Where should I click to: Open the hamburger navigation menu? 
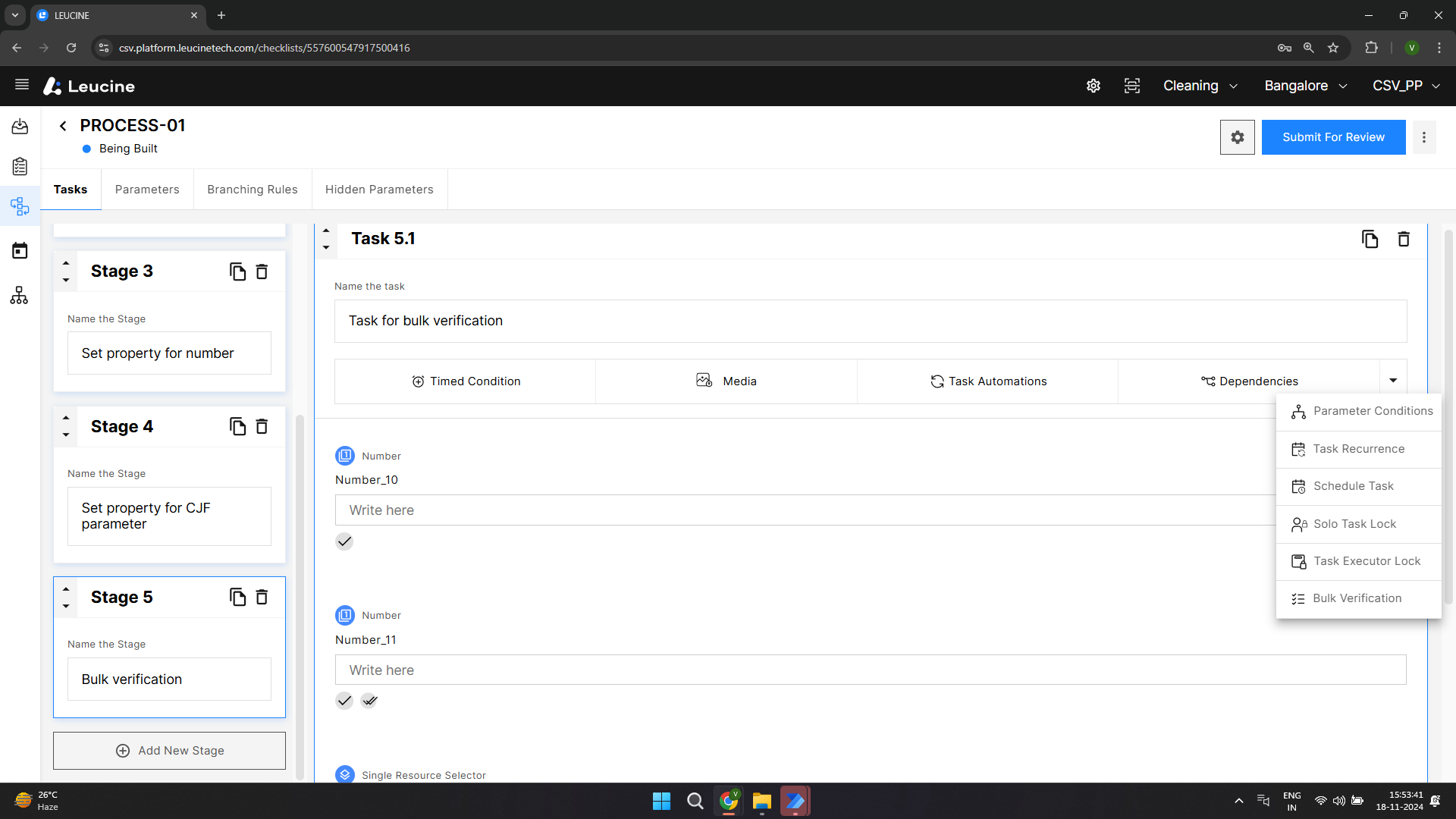point(22,85)
